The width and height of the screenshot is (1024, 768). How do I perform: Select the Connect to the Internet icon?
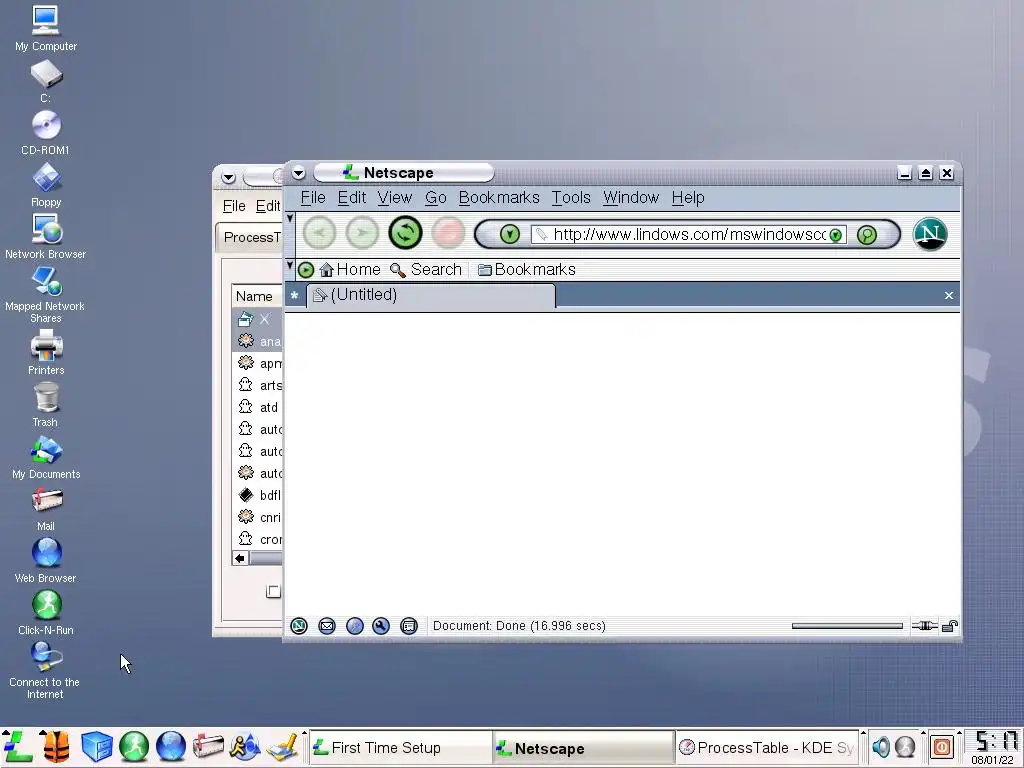(46, 671)
